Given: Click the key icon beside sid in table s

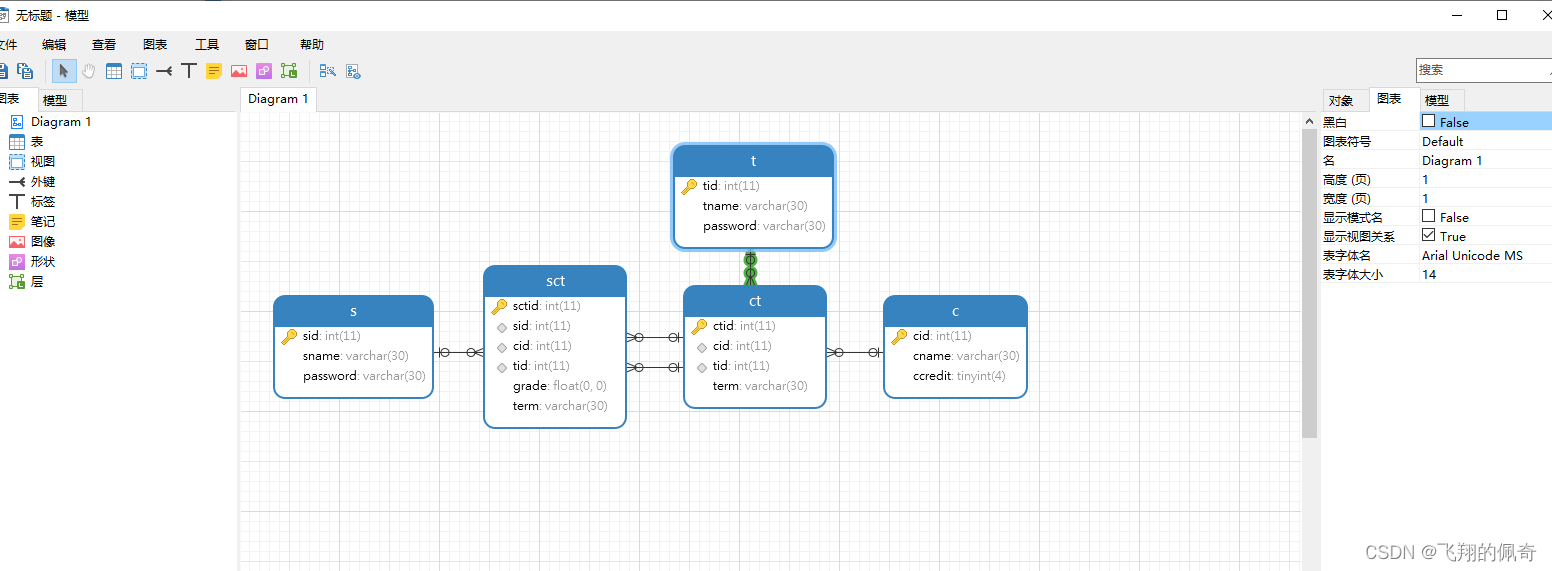Looking at the screenshot, I should pos(289,336).
